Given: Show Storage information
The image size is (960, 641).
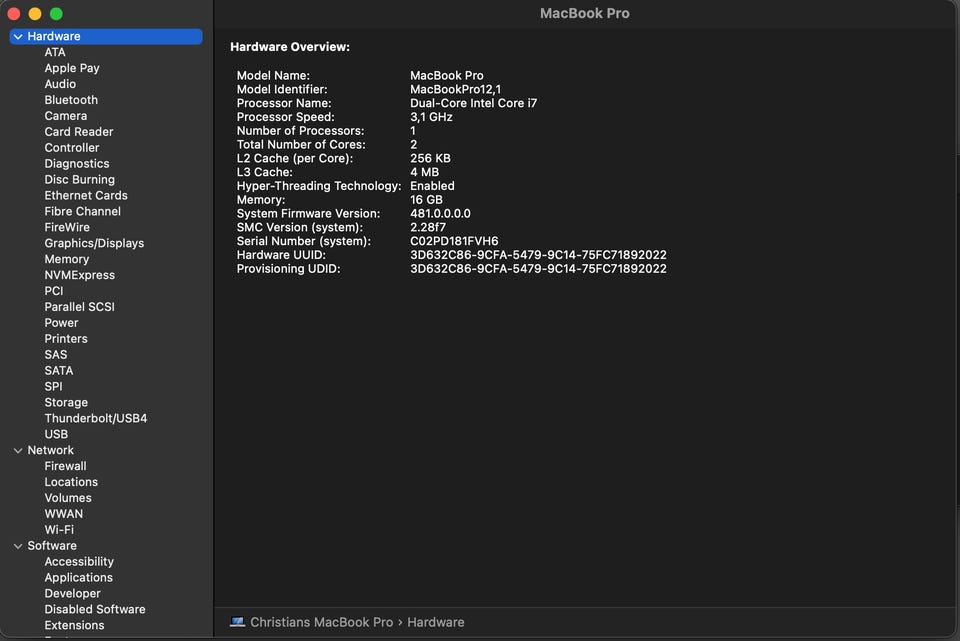Looking at the screenshot, I should [66, 402].
